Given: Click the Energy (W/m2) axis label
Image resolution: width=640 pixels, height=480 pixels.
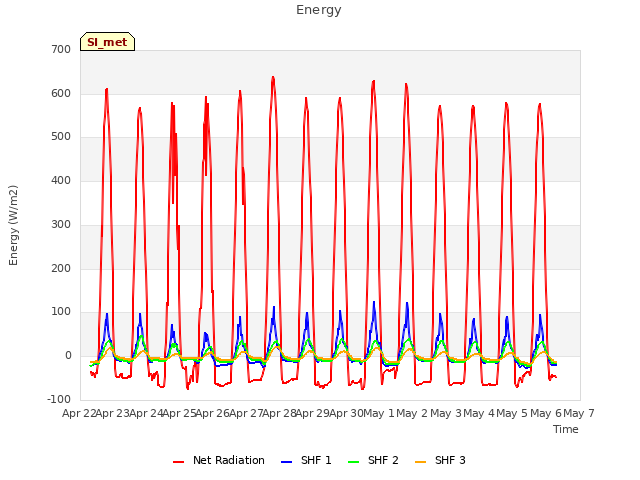Looking at the screenshot, I should (13, 225).
